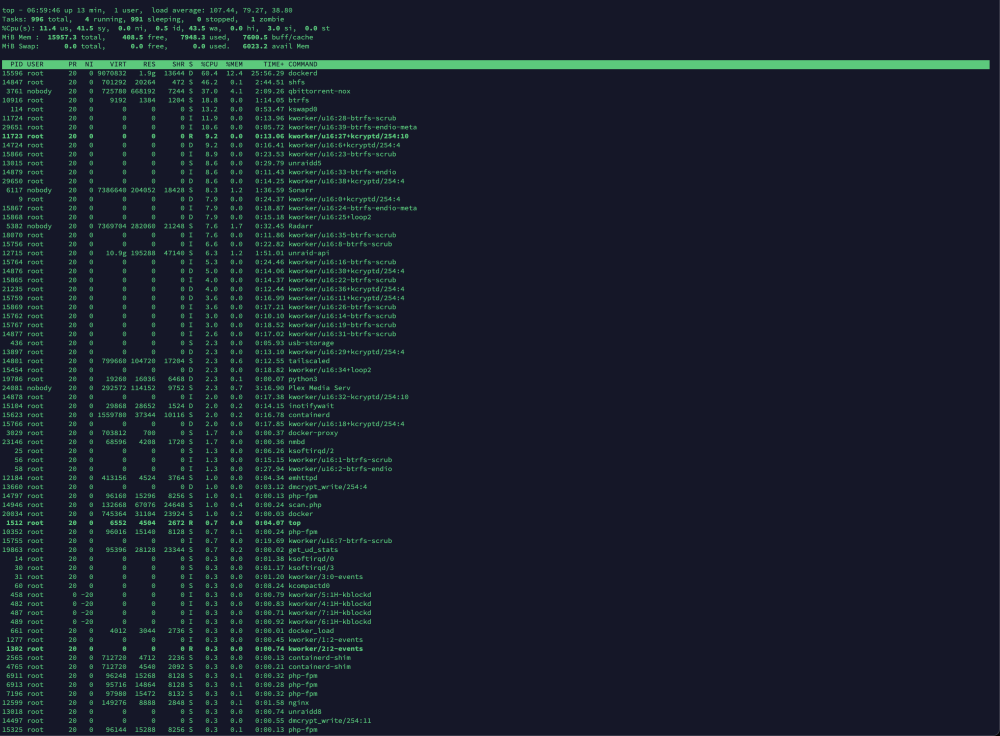Select the docker_load process name
The height and width of the screenshot is (736, 1000).
(x=311, y=631)
